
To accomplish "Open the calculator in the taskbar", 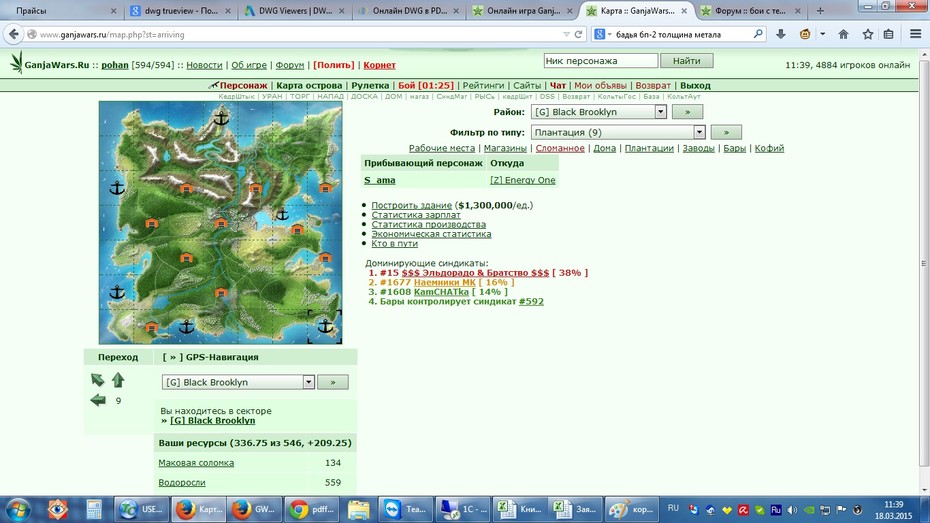I will tap(93, 509).
